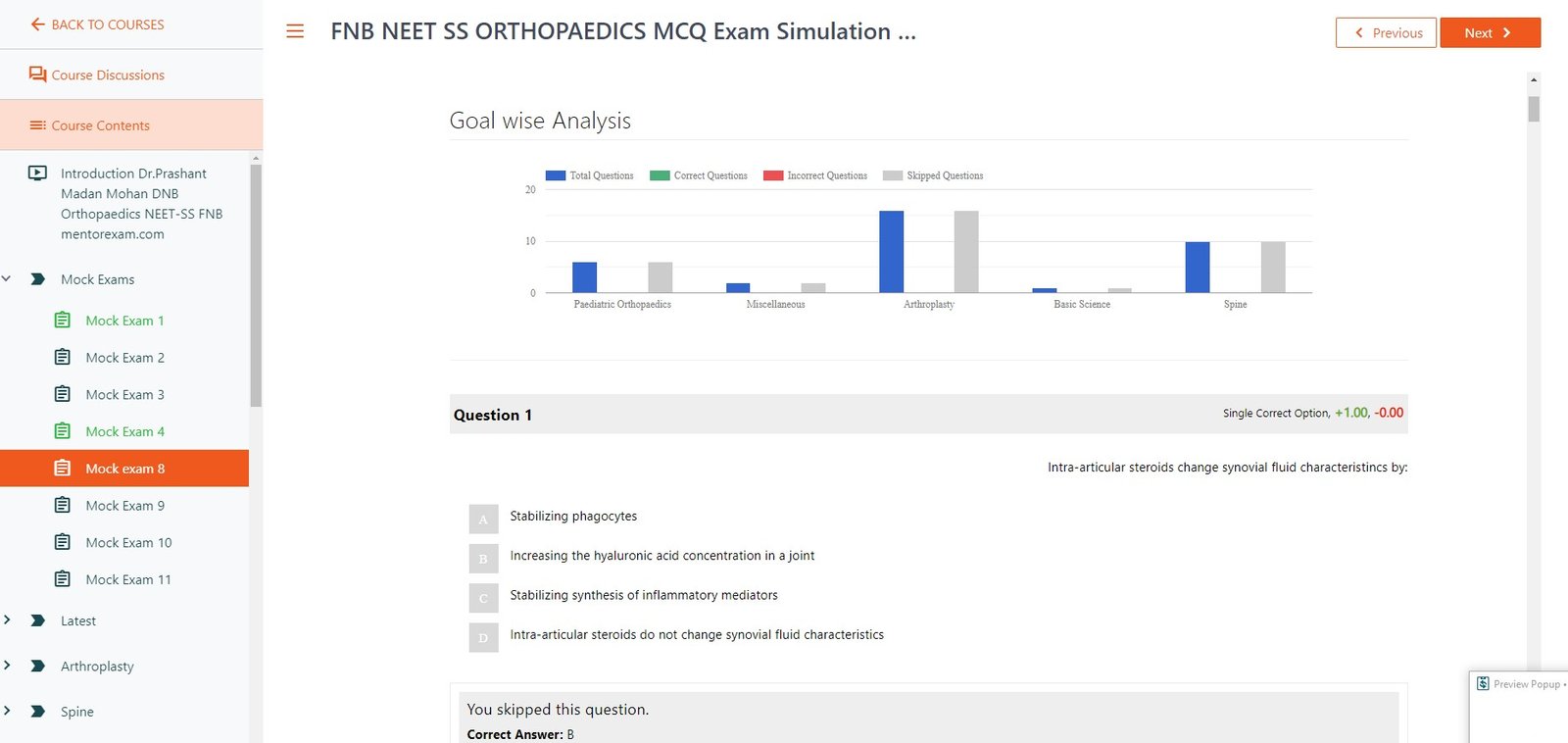Click the Mock Exam 4 clipboard icon

pos(63,431)
